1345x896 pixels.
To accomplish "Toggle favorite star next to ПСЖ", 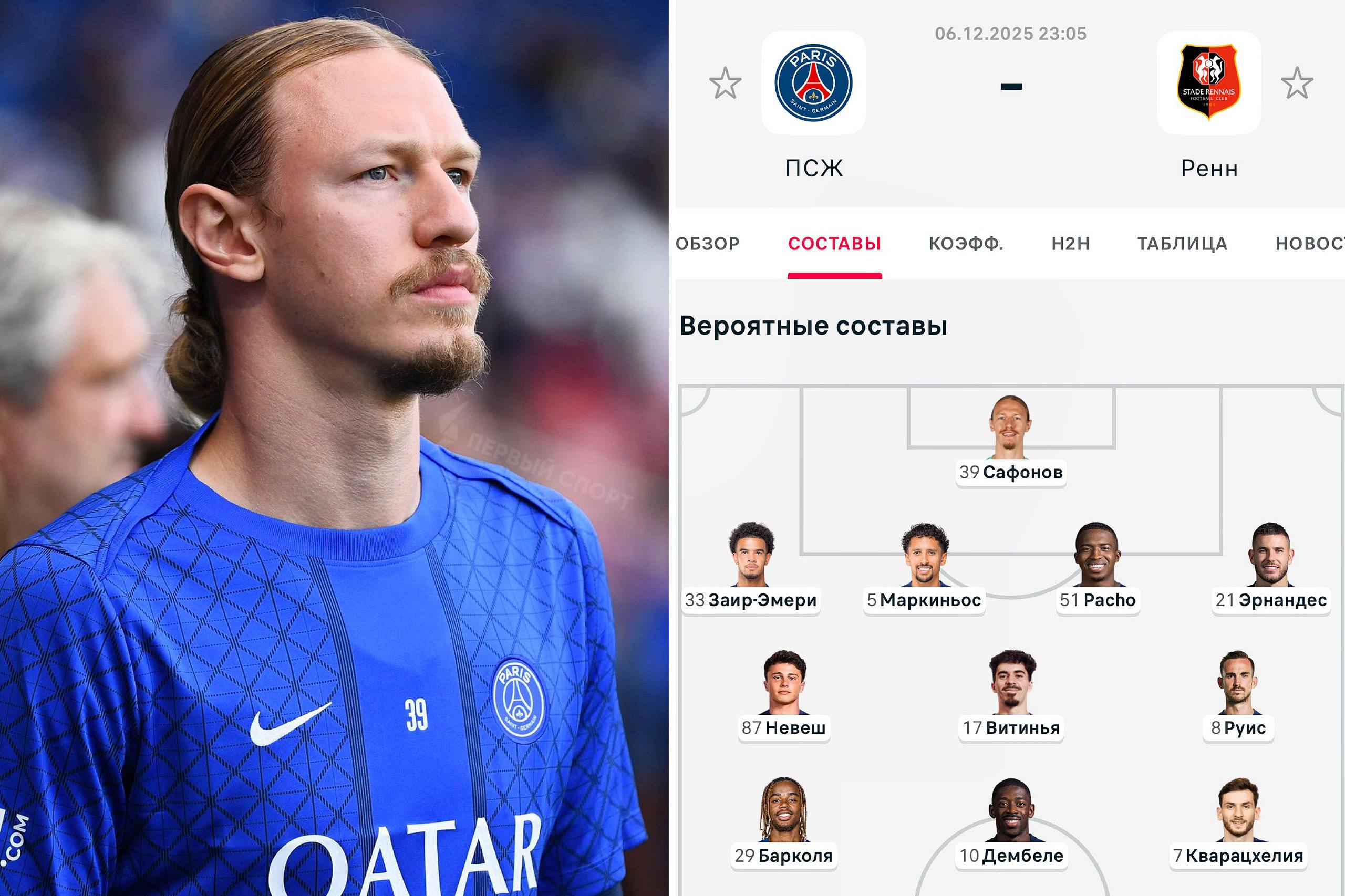I will (x=725, y=83).
